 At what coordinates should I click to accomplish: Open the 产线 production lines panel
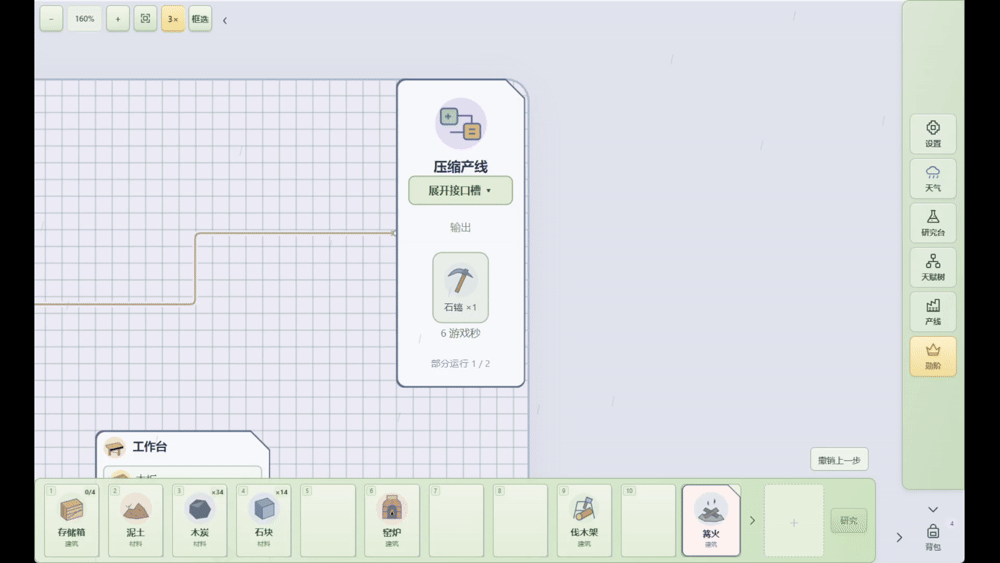[x=933, y=312]
